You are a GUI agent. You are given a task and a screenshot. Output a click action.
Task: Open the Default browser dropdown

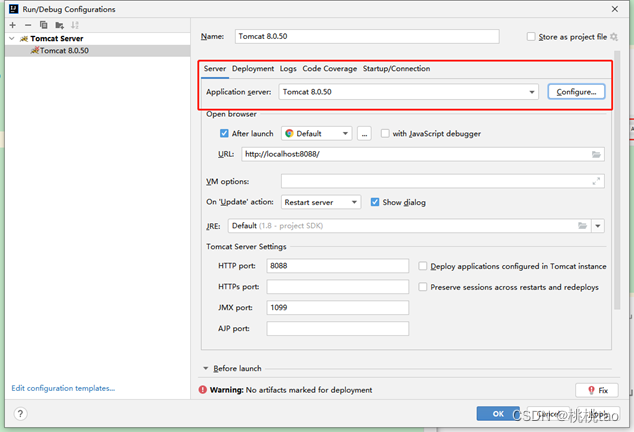coord(316,133)
